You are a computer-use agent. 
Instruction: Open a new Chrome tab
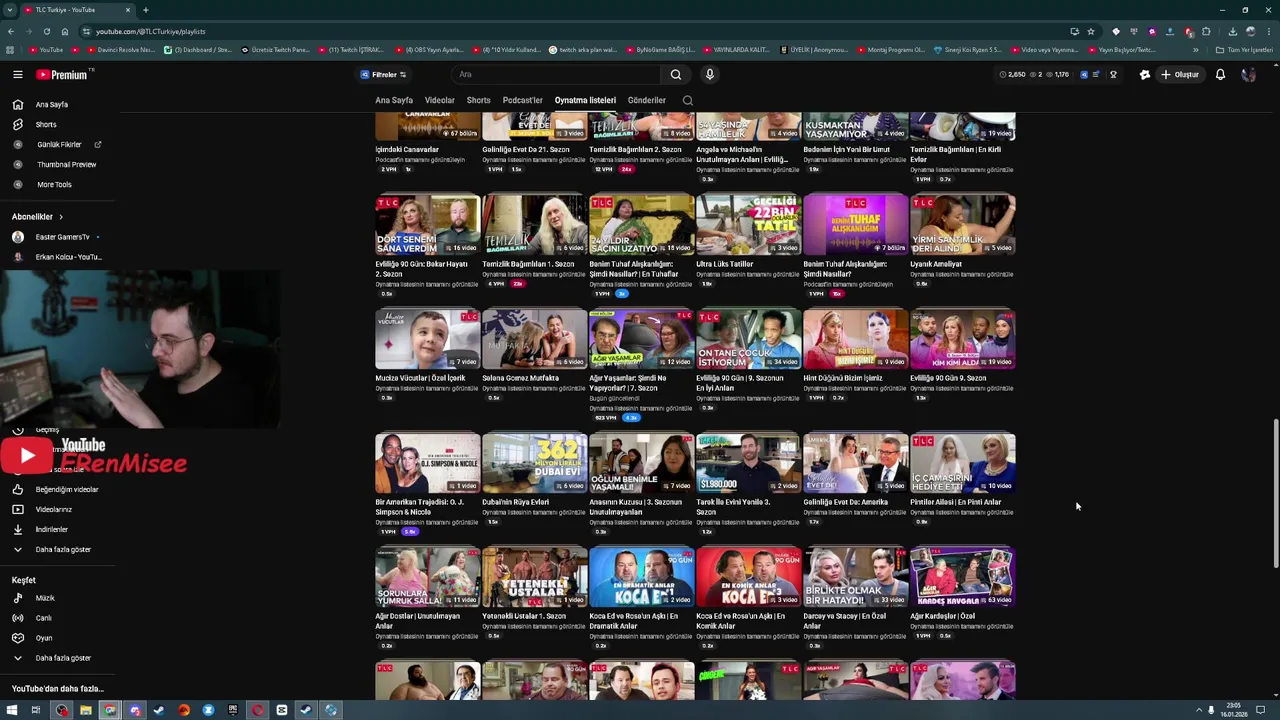coord(146,10)
